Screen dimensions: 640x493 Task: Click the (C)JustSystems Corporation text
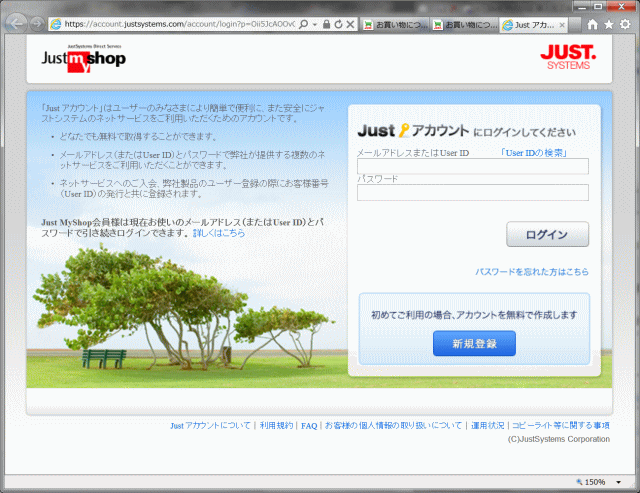(558, 439)
